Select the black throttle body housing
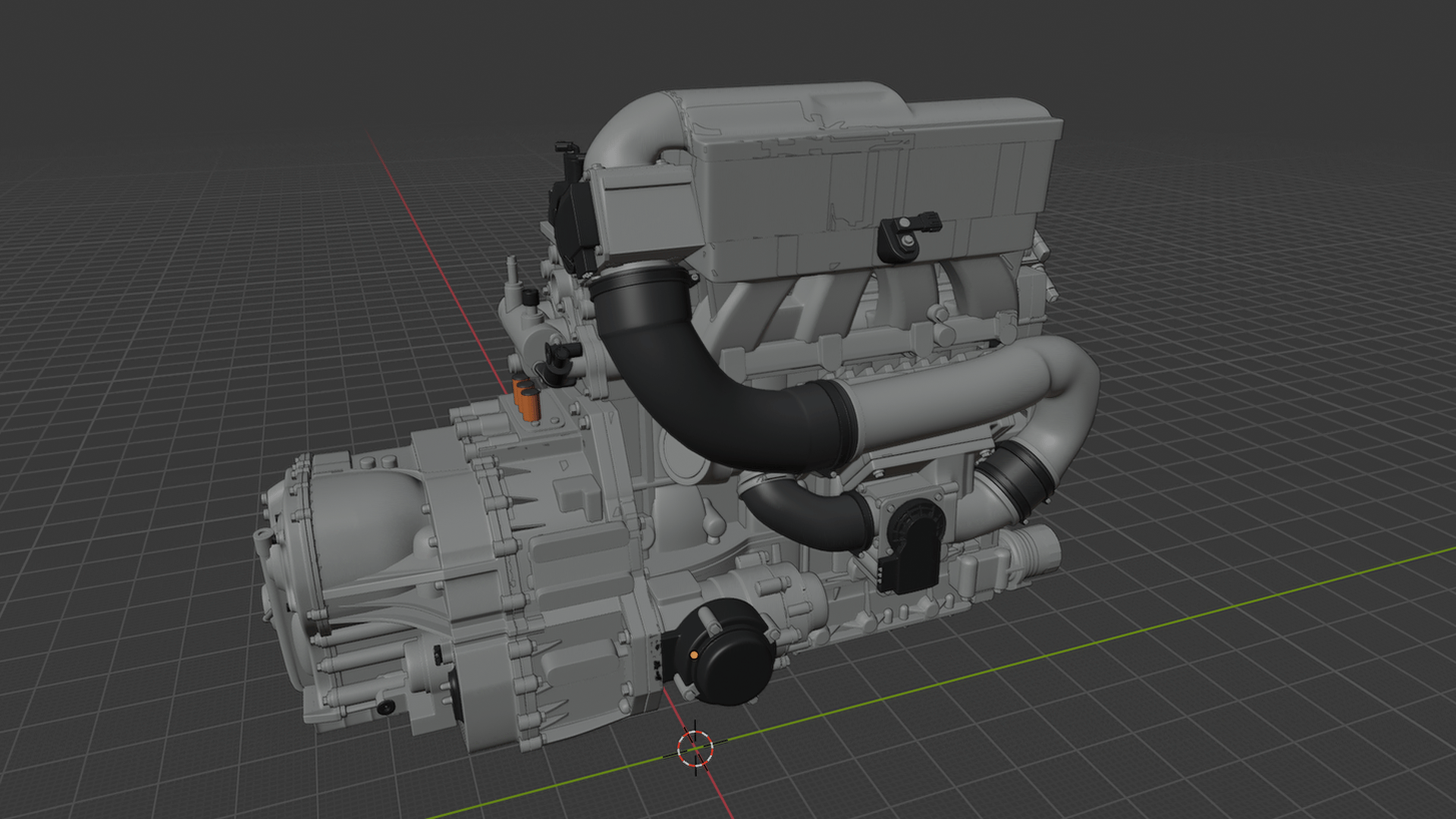The image size is (1456, 819). (912, 546)
